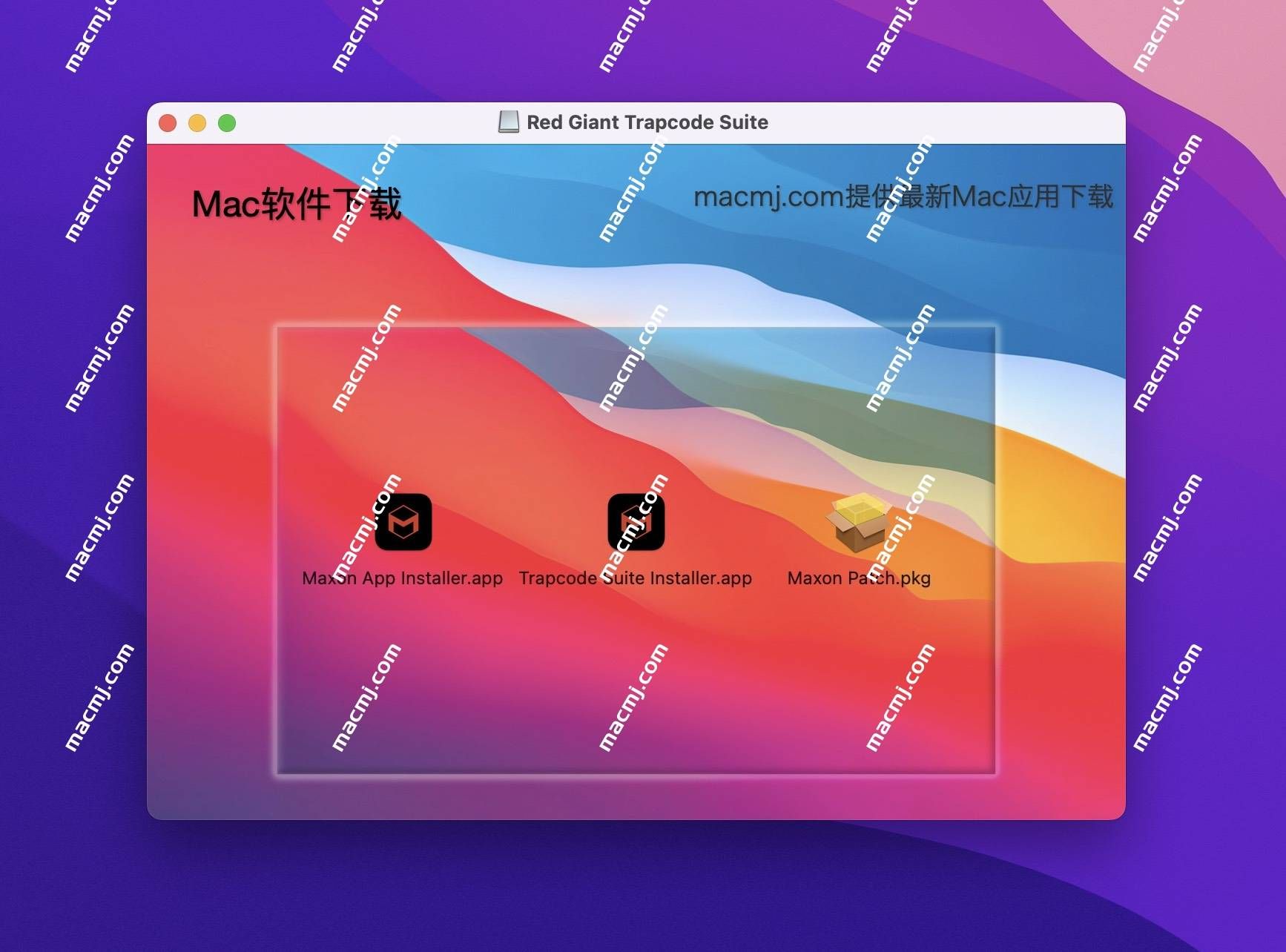The width and height of the screenshot is (1286, 952).
Task: Select the Maxon App Installer.app label
Action: (x=402, y=578)
